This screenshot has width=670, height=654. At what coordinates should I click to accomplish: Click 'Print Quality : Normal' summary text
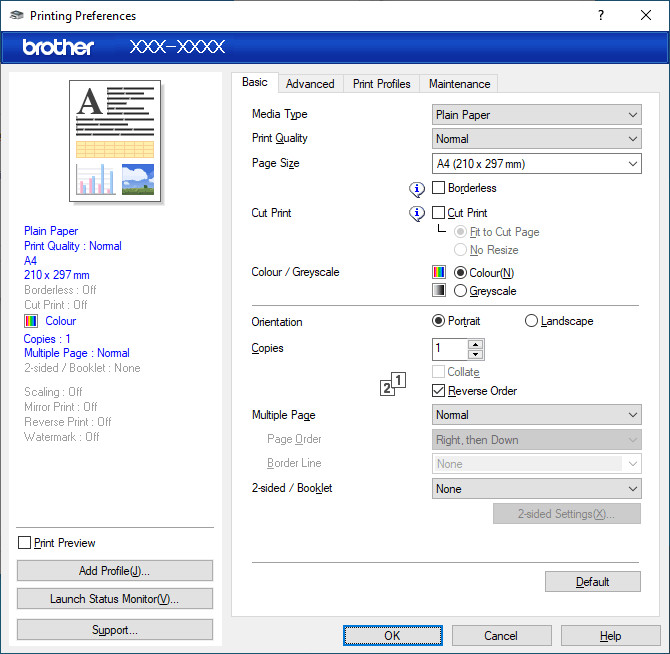[x=73, y=246]
